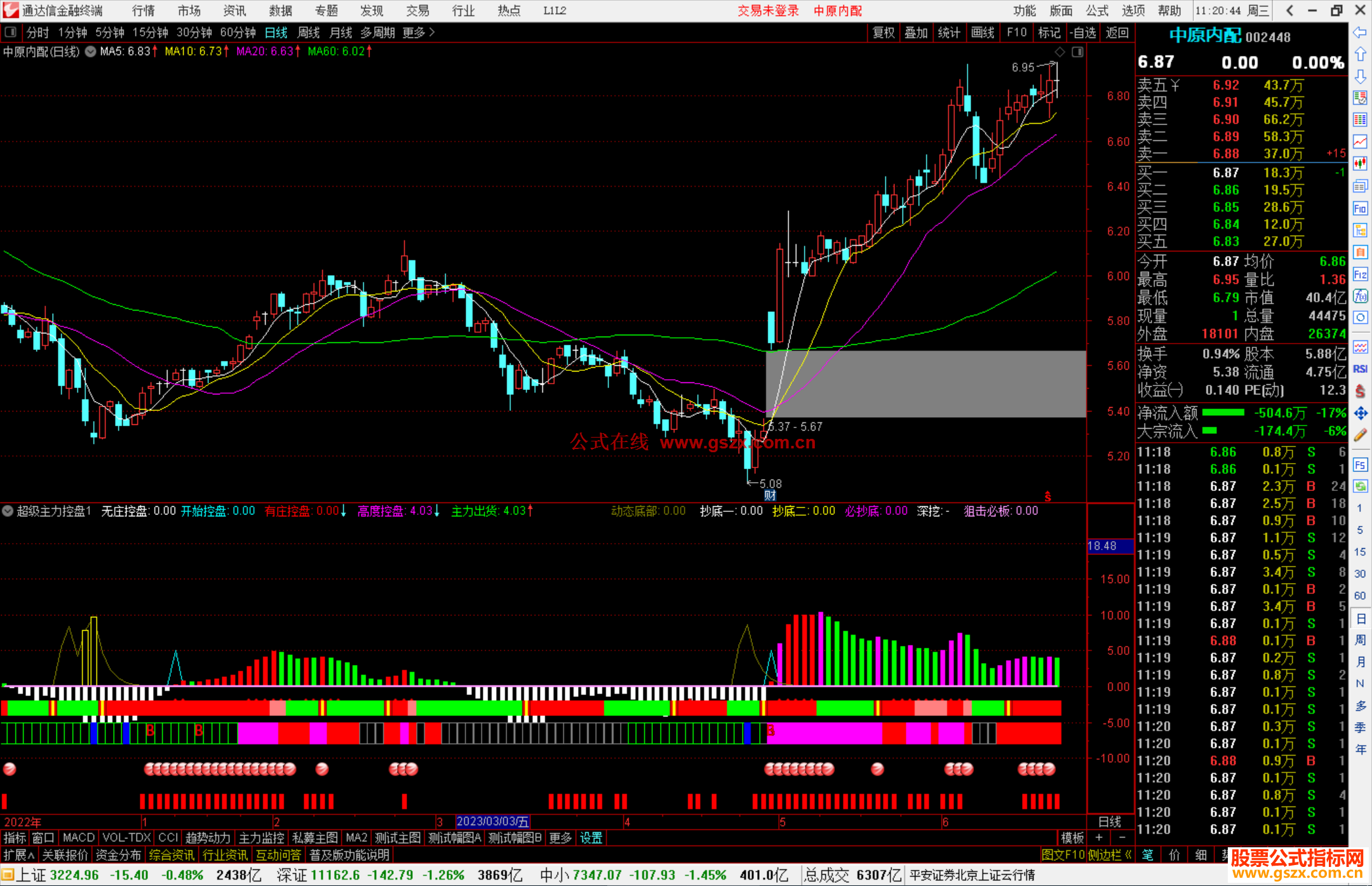Viewport: 1372px width, 886px height.
Task: Select the pencil drawing tool icon
Action: 1360,435
